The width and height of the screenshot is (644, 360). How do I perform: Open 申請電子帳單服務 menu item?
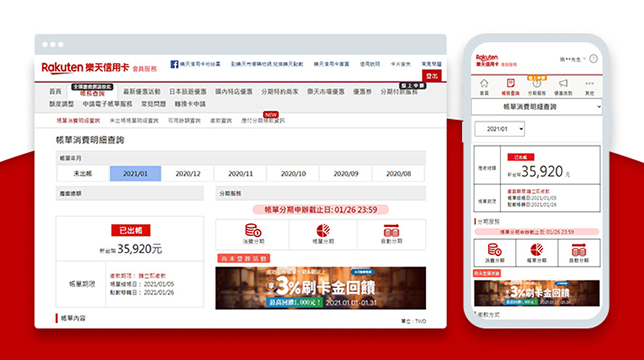[x=108, y=104]
